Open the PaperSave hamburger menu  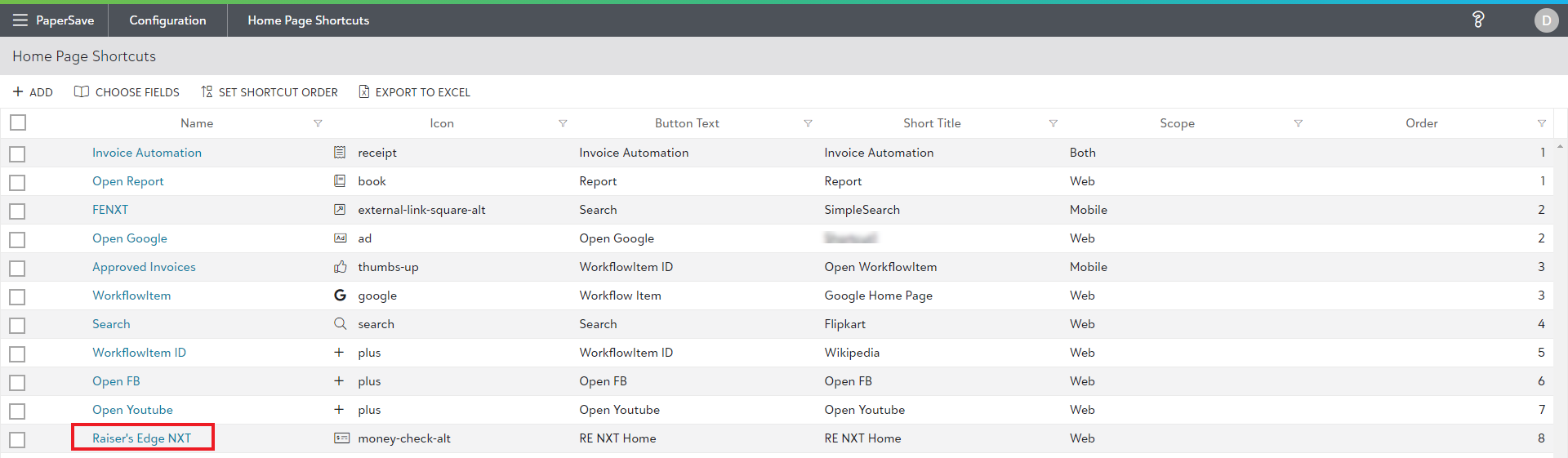pos(20,20)
